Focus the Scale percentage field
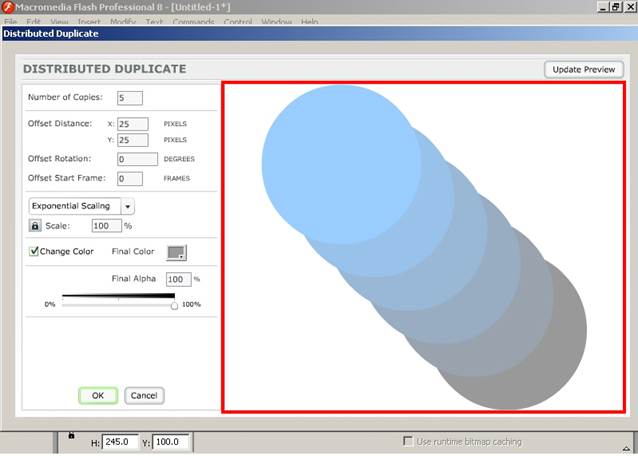The image size is (638, 456). (x=107, y=226)
